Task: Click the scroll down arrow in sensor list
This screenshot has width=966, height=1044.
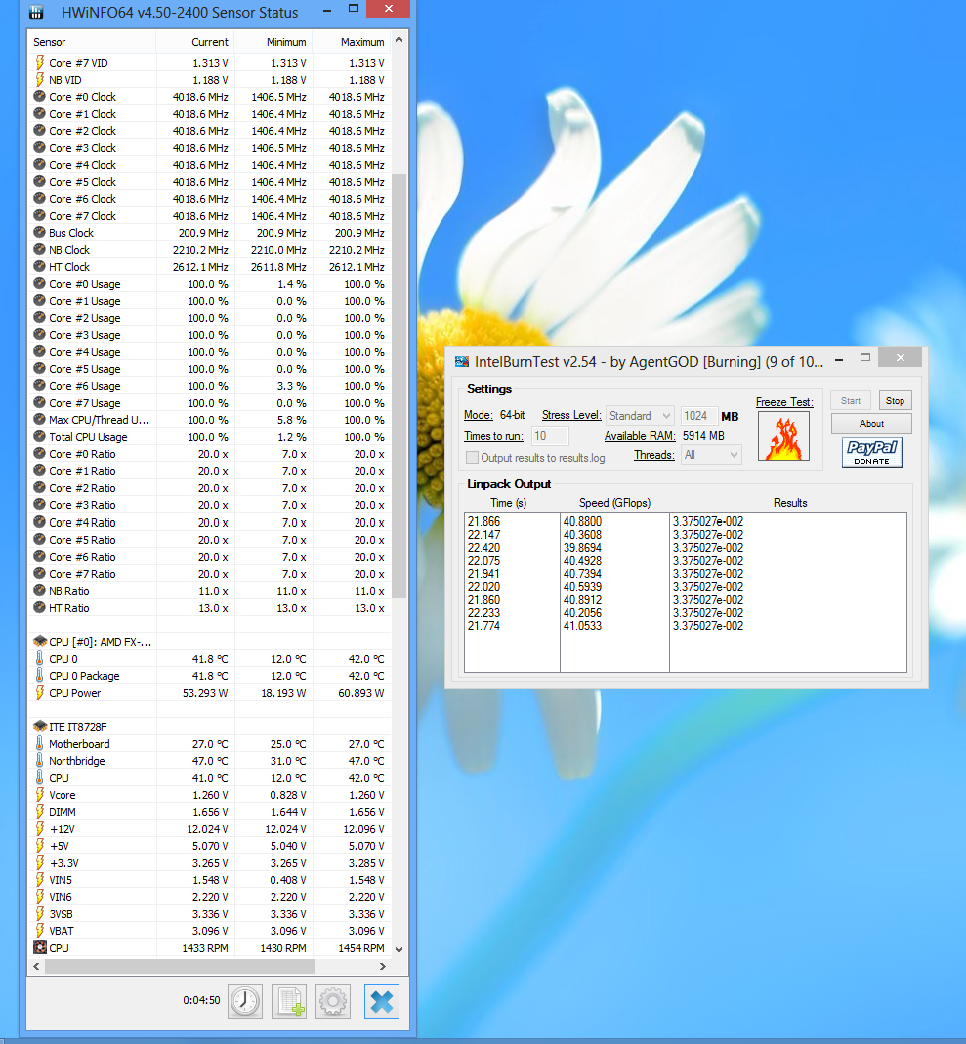Action: 399,949
